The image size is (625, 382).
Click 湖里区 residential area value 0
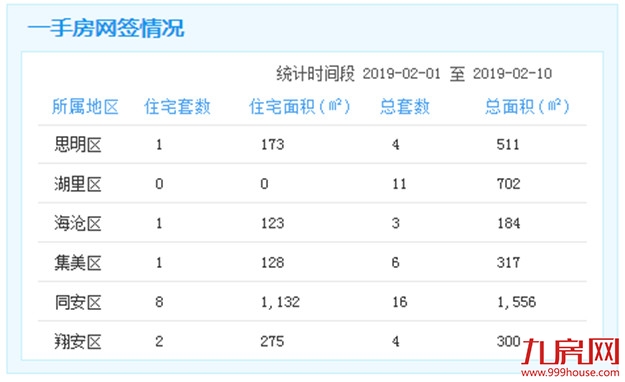[265, 184]
